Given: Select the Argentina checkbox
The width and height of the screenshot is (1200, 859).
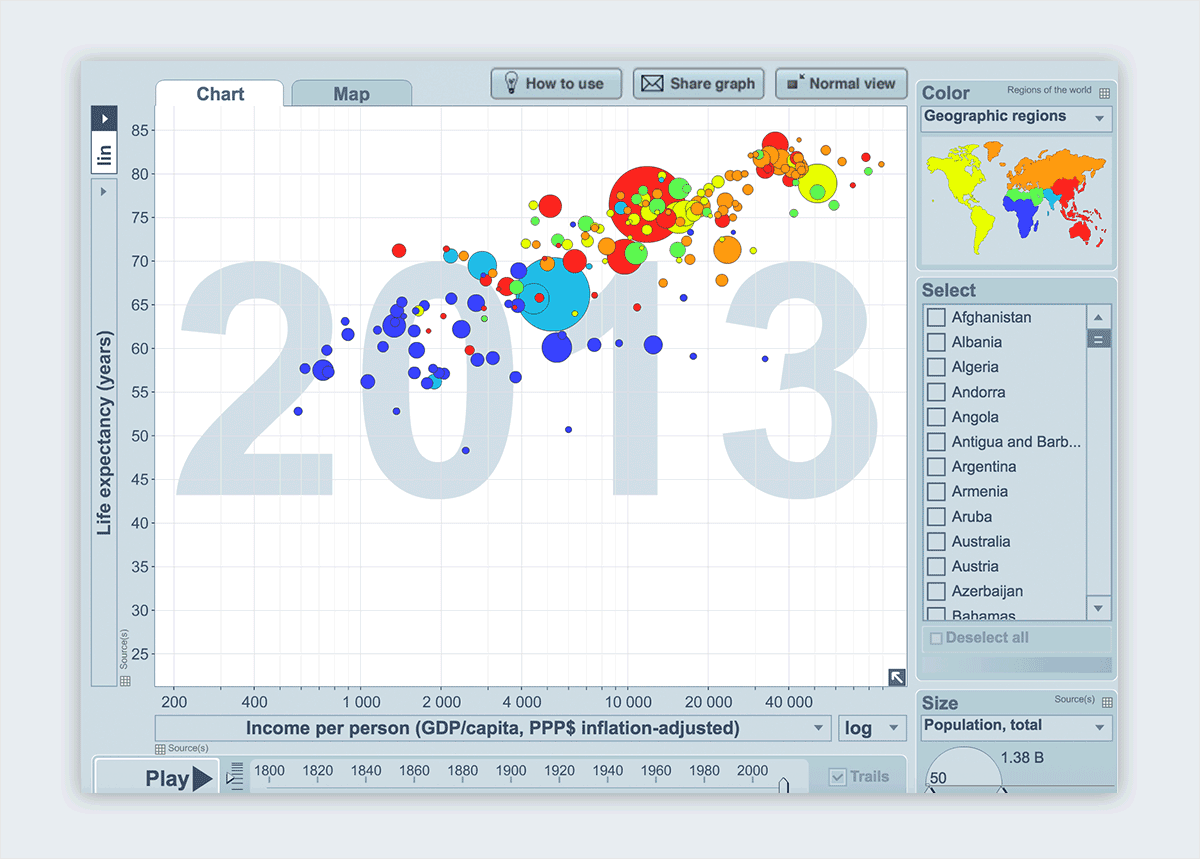Looking at the screenshot, I should pyautogui.click(x=936, y=466).
